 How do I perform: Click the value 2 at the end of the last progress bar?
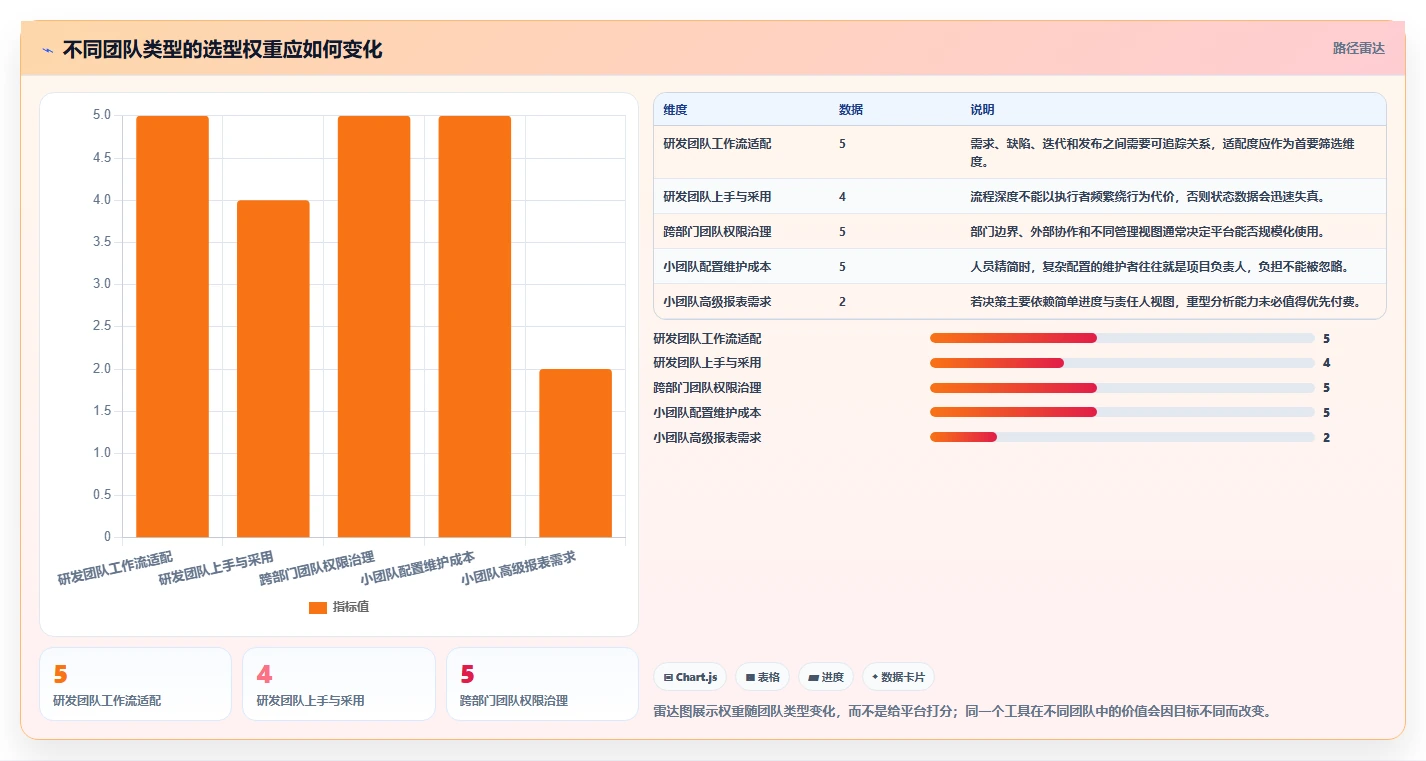tap(1326, 438)
